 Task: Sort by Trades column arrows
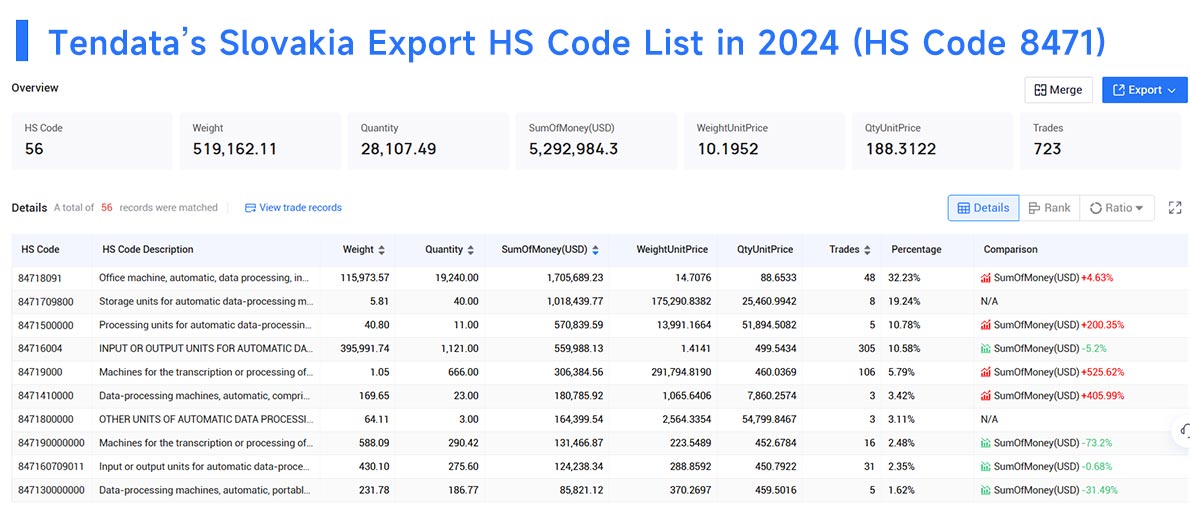(x=867, y=250)
